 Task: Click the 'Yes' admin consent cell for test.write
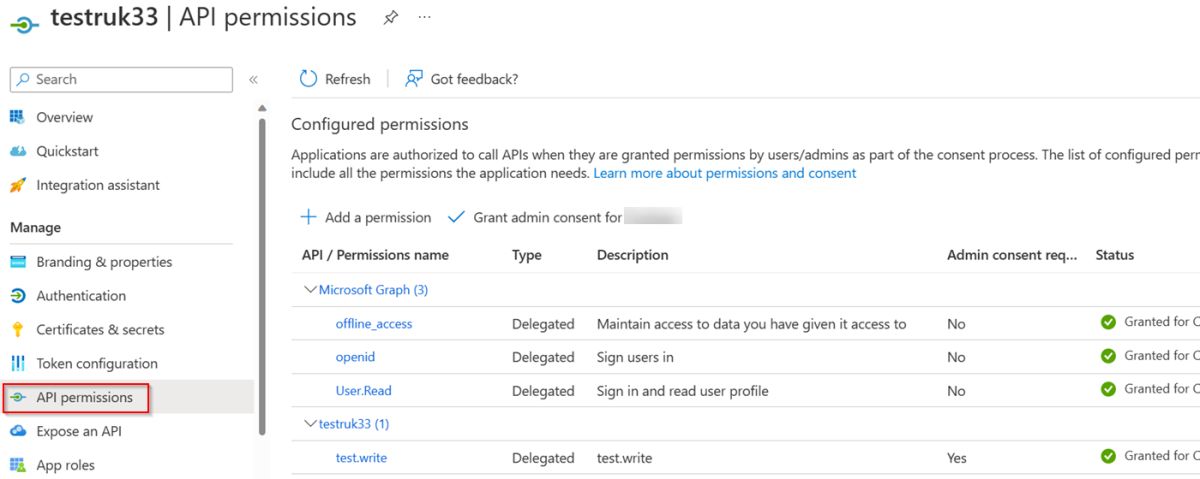[x=957, y=458]
